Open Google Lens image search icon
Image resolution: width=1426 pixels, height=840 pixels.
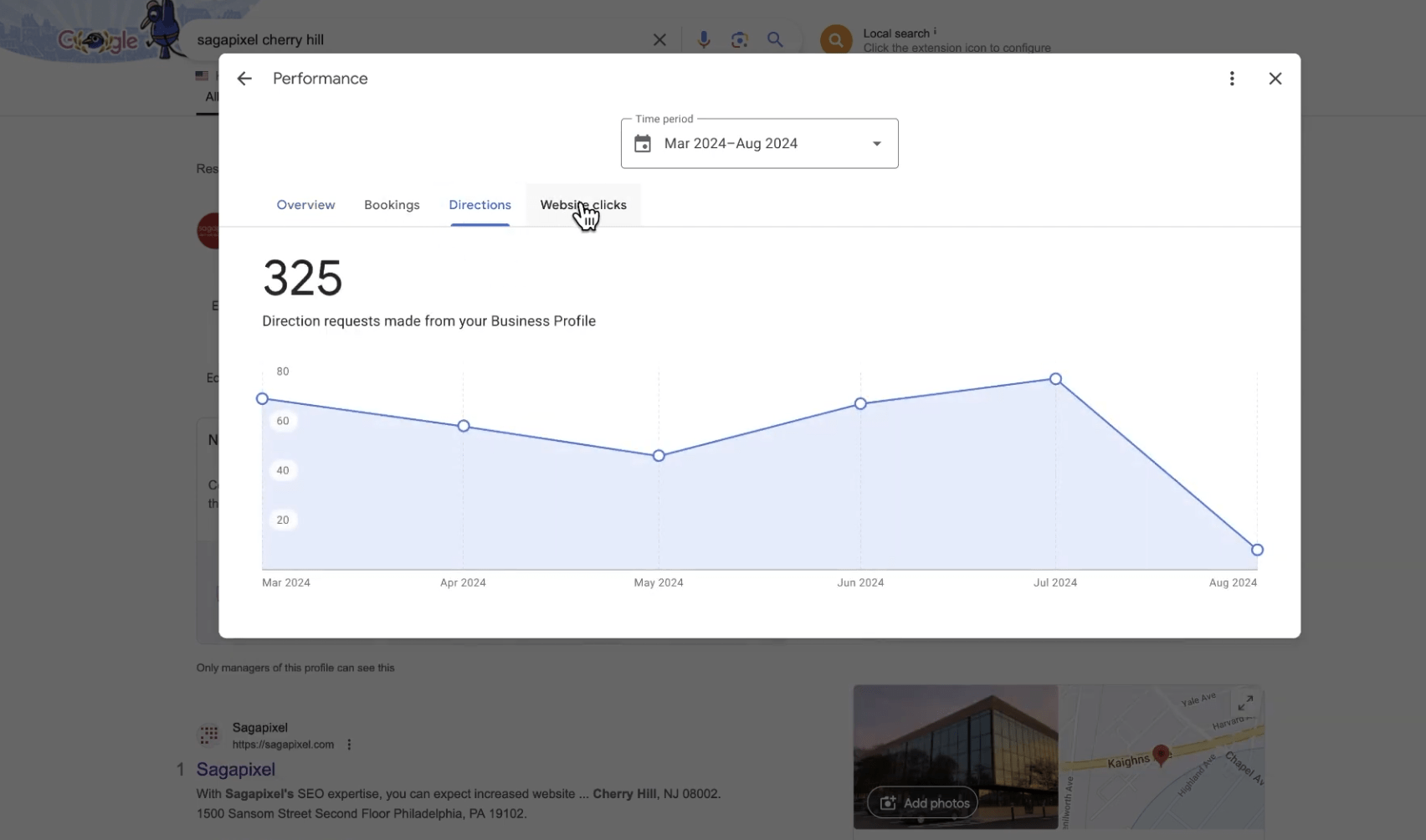739,40
